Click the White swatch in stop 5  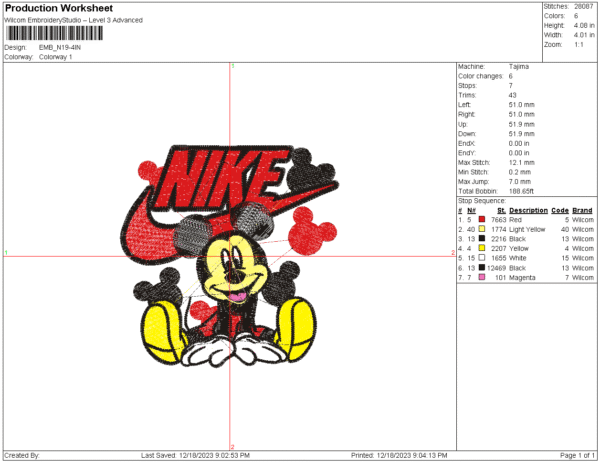pos(482,258)
